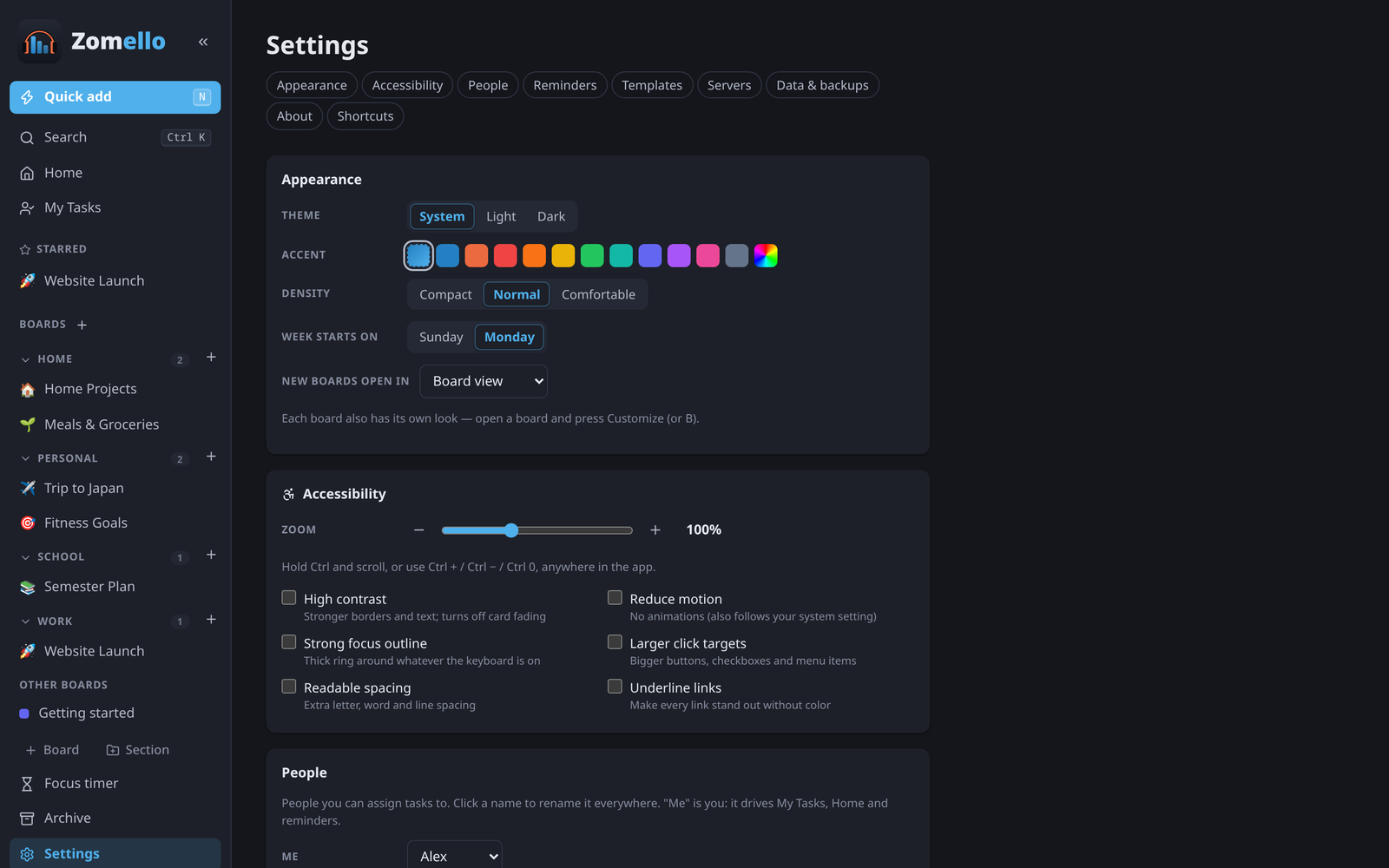
Task: Toggle Underline links checkbox
Action: click(x=615, y=687)
